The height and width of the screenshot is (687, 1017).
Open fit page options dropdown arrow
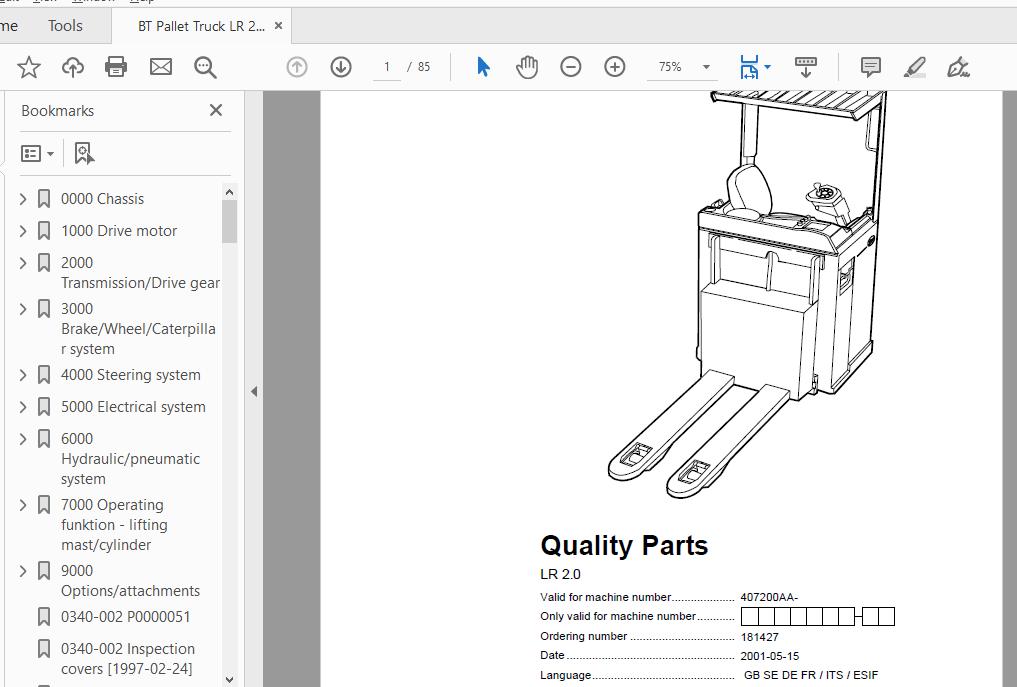pos(768,67)
